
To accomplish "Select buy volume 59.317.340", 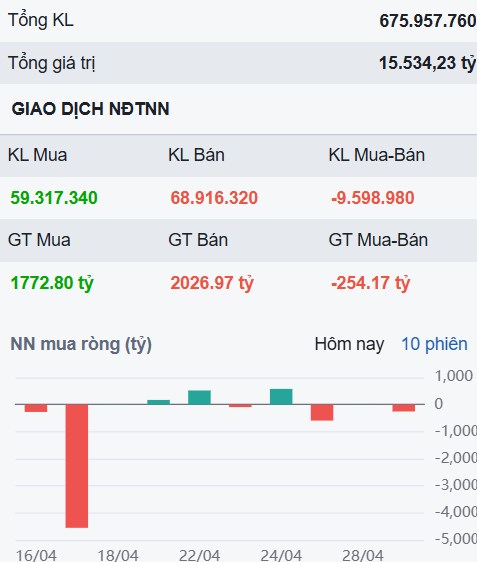I will (54, 198).
